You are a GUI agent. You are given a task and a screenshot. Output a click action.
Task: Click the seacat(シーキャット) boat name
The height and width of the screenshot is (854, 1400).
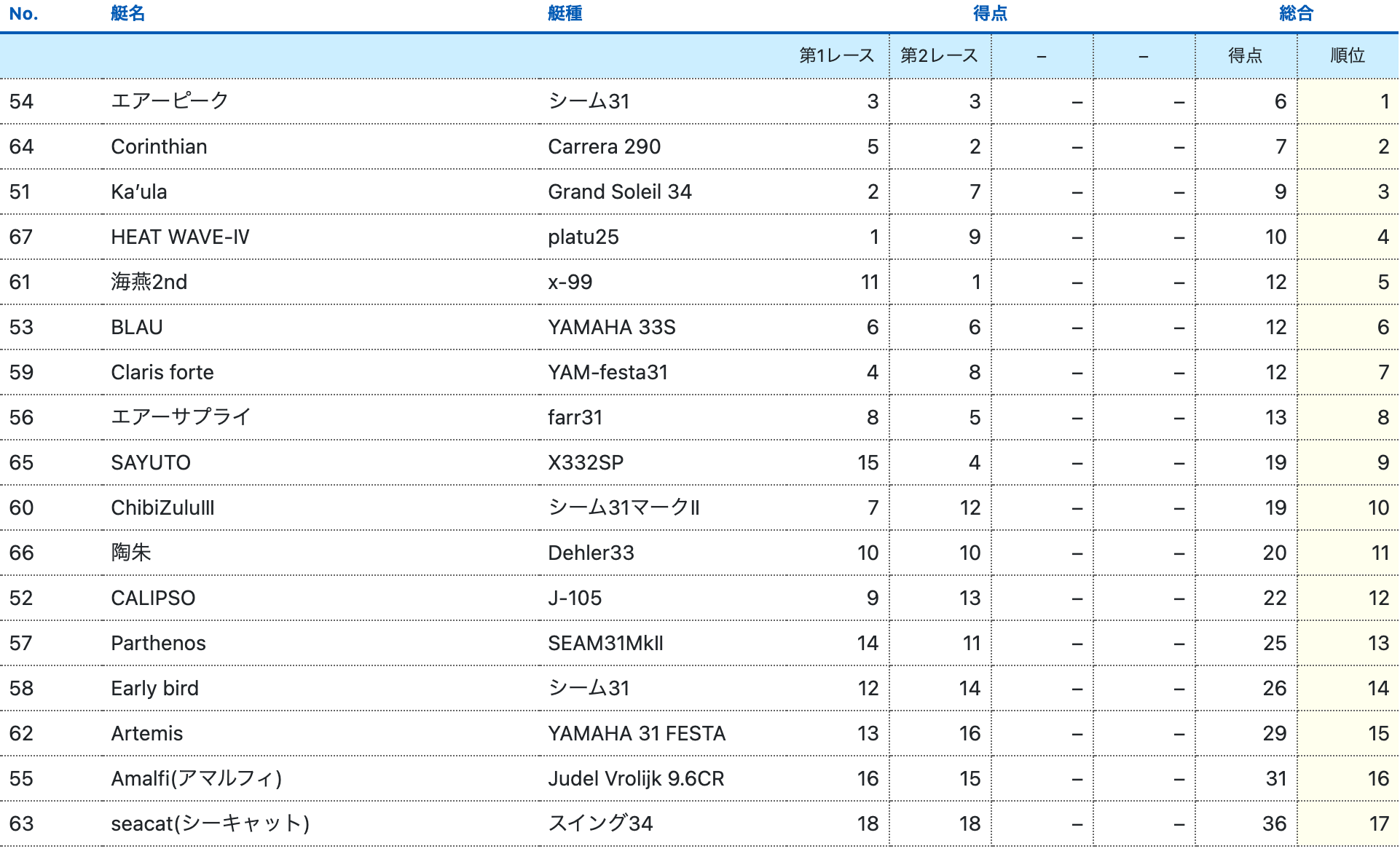(x=210, y=823)
